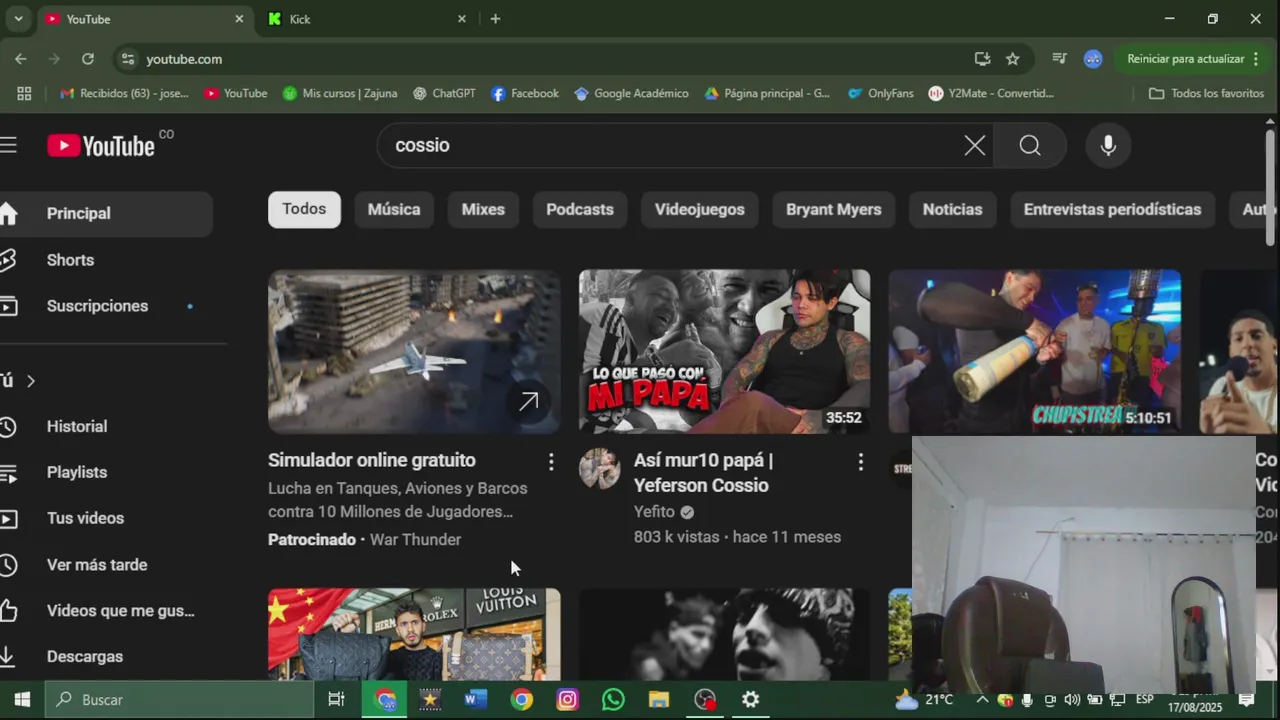Open the Así mur10 papá video title
The height and width of the screenshot is (720, 1280).
coord(703,473)
